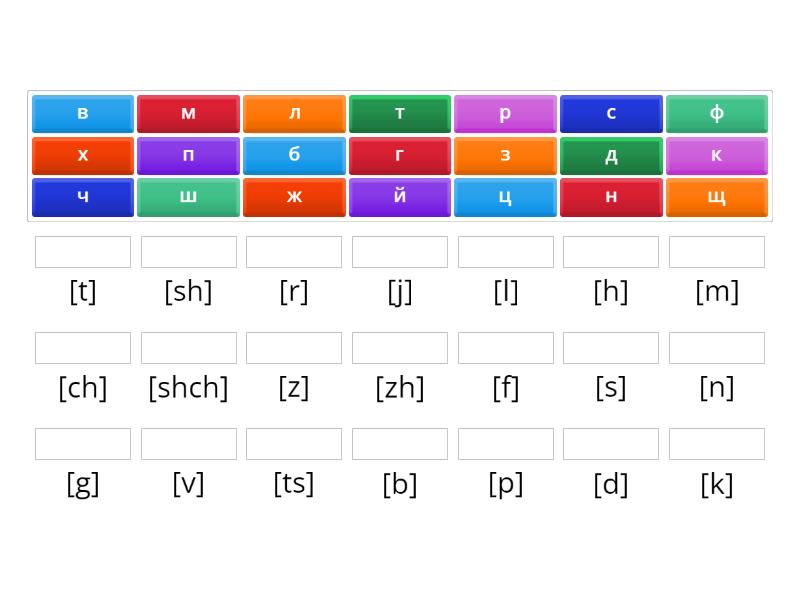Image resolution: width=800 pixels, height=600 pixels.
Task: Click the answer box above [shch] label
Action: (x=188, y=348)
